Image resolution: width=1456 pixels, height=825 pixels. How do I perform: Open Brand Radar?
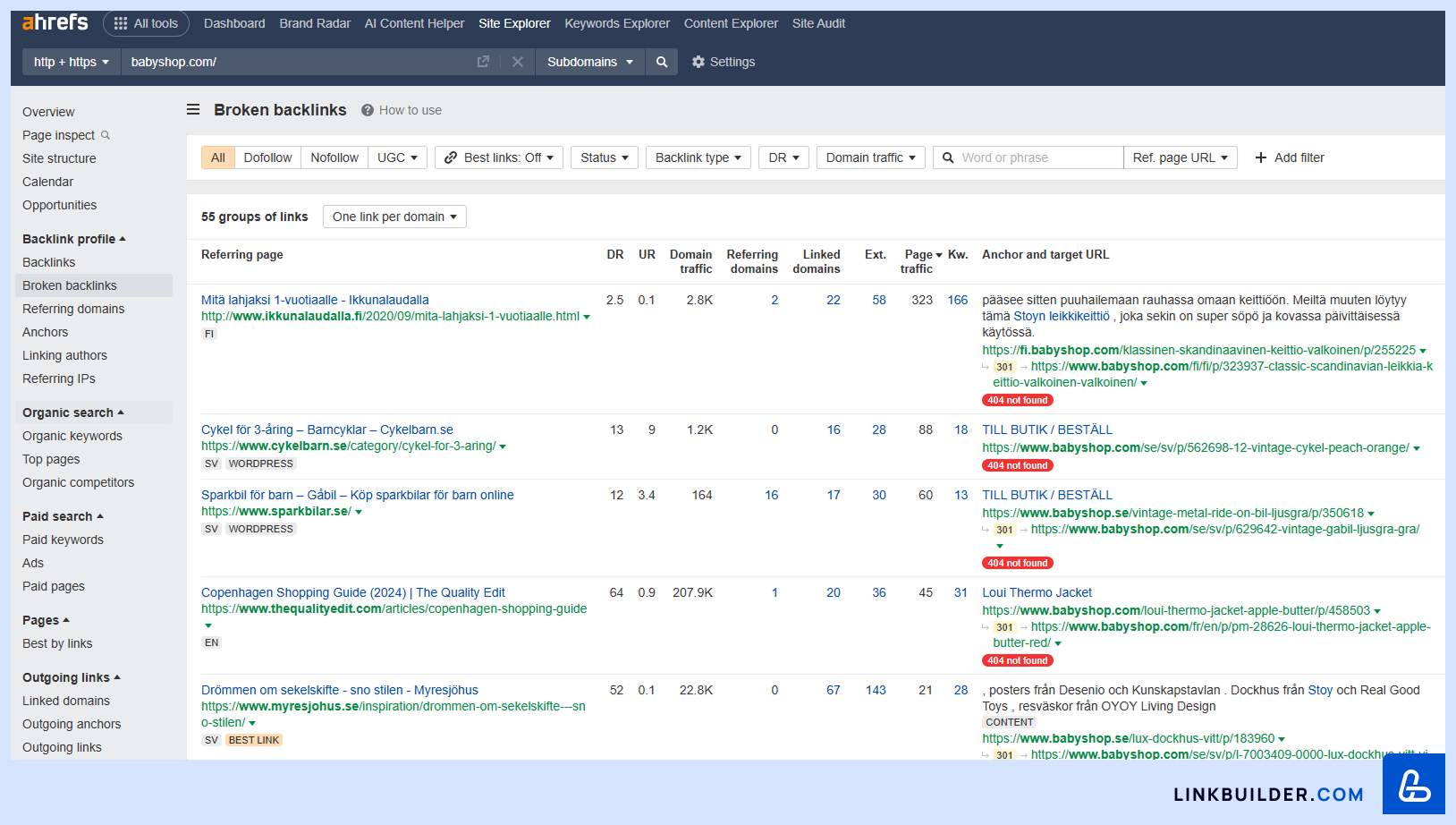(315, 23)
